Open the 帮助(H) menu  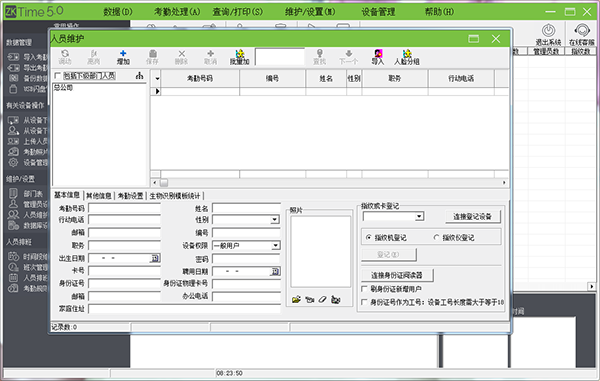pyautogui.click(x=439, y=12)
